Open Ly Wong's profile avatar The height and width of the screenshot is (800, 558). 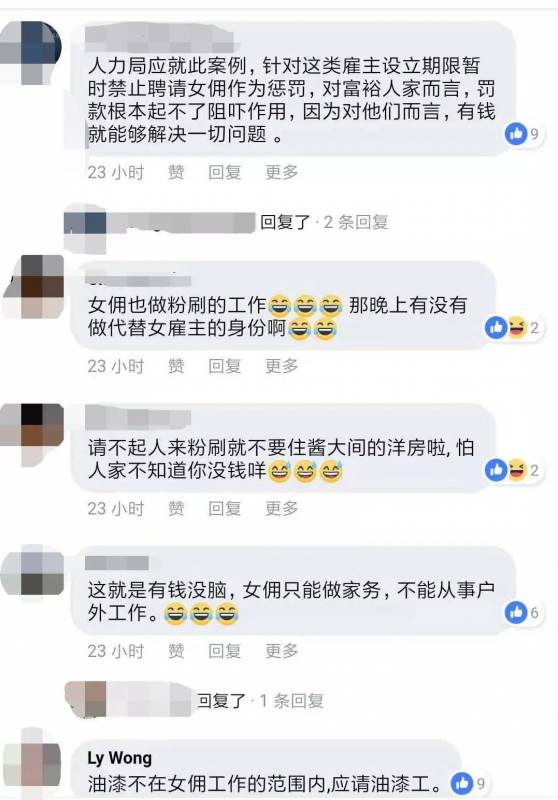click(x=32, y=762)
